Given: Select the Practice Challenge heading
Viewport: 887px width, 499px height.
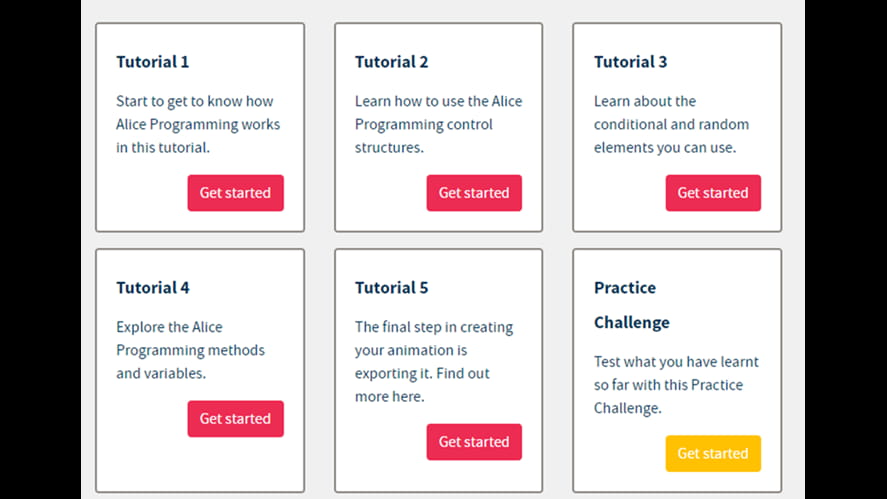Looking at the screenshot, I should click(x=632, y=305).
